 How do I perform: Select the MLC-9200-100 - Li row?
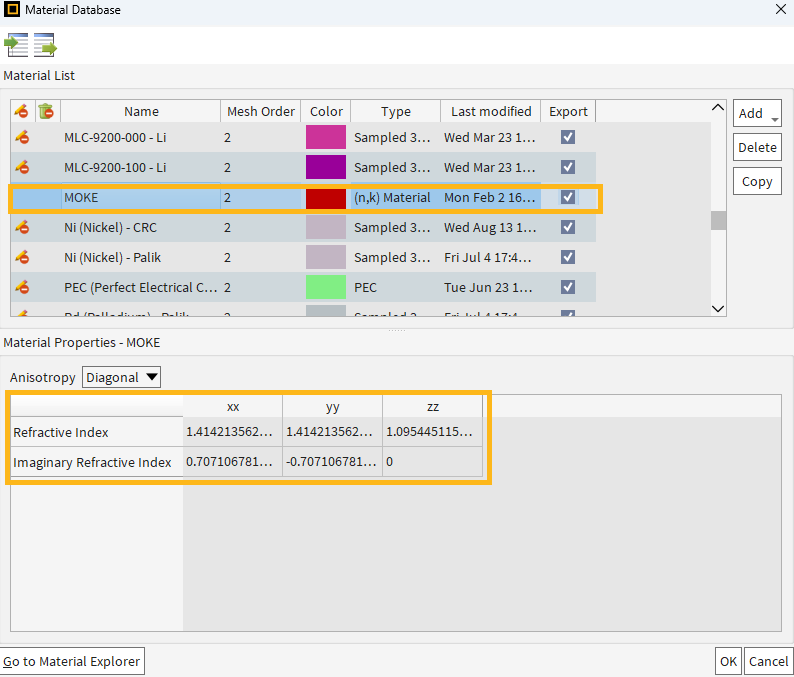(x=303, y=167)
